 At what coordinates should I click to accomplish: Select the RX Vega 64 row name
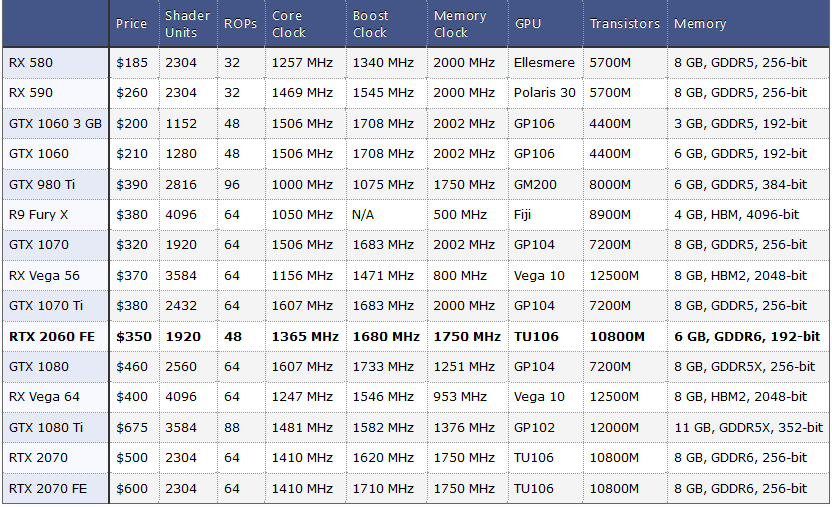[44, 397]
